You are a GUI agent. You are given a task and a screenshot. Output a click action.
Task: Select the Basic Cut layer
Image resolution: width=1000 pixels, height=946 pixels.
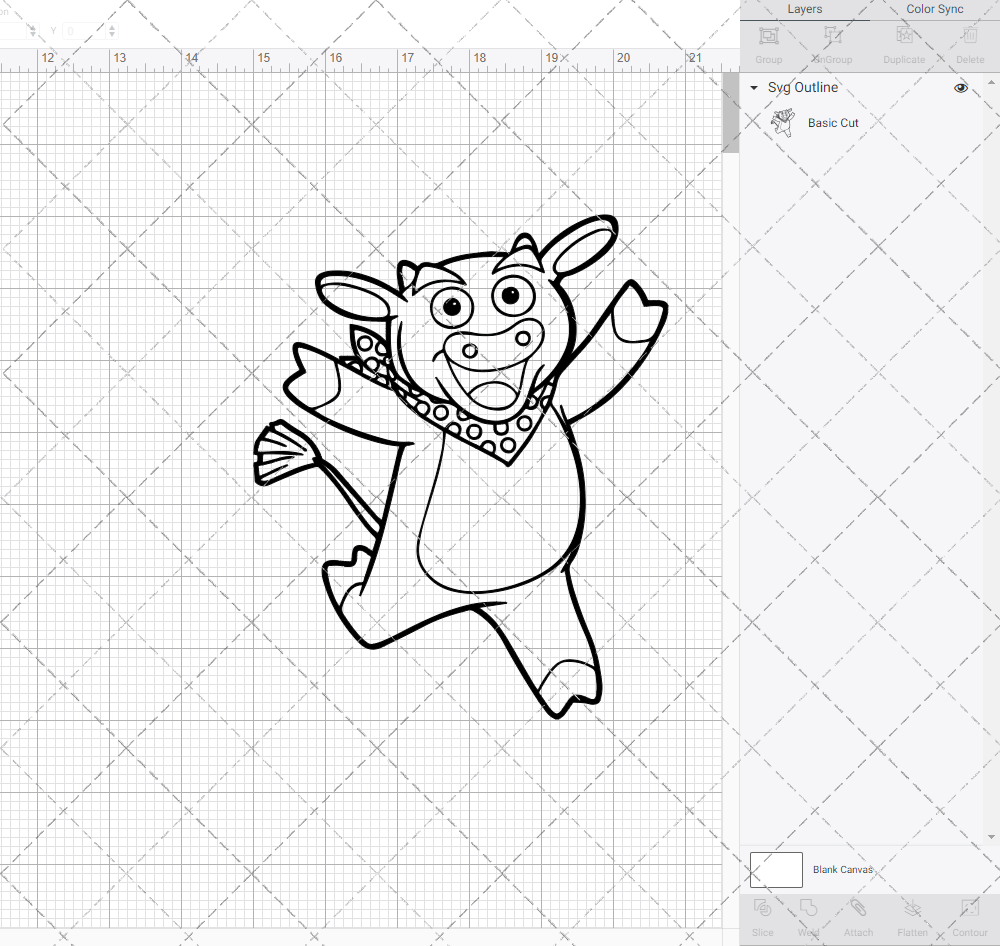pyautogui.click(x=833, y=123)
